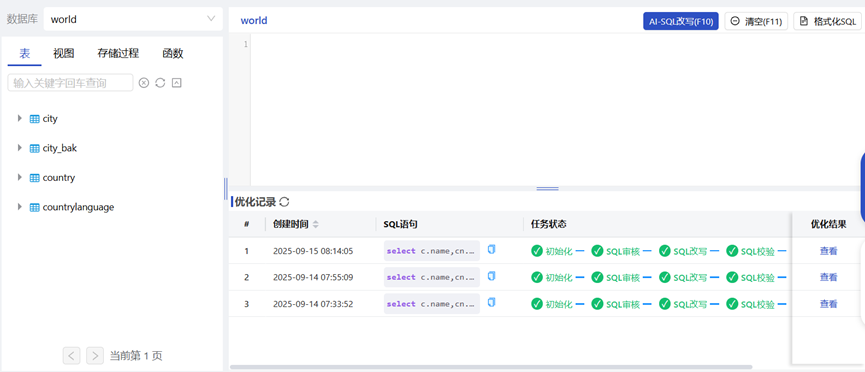
Task: Click the world editor tab label
Action: 254,21
